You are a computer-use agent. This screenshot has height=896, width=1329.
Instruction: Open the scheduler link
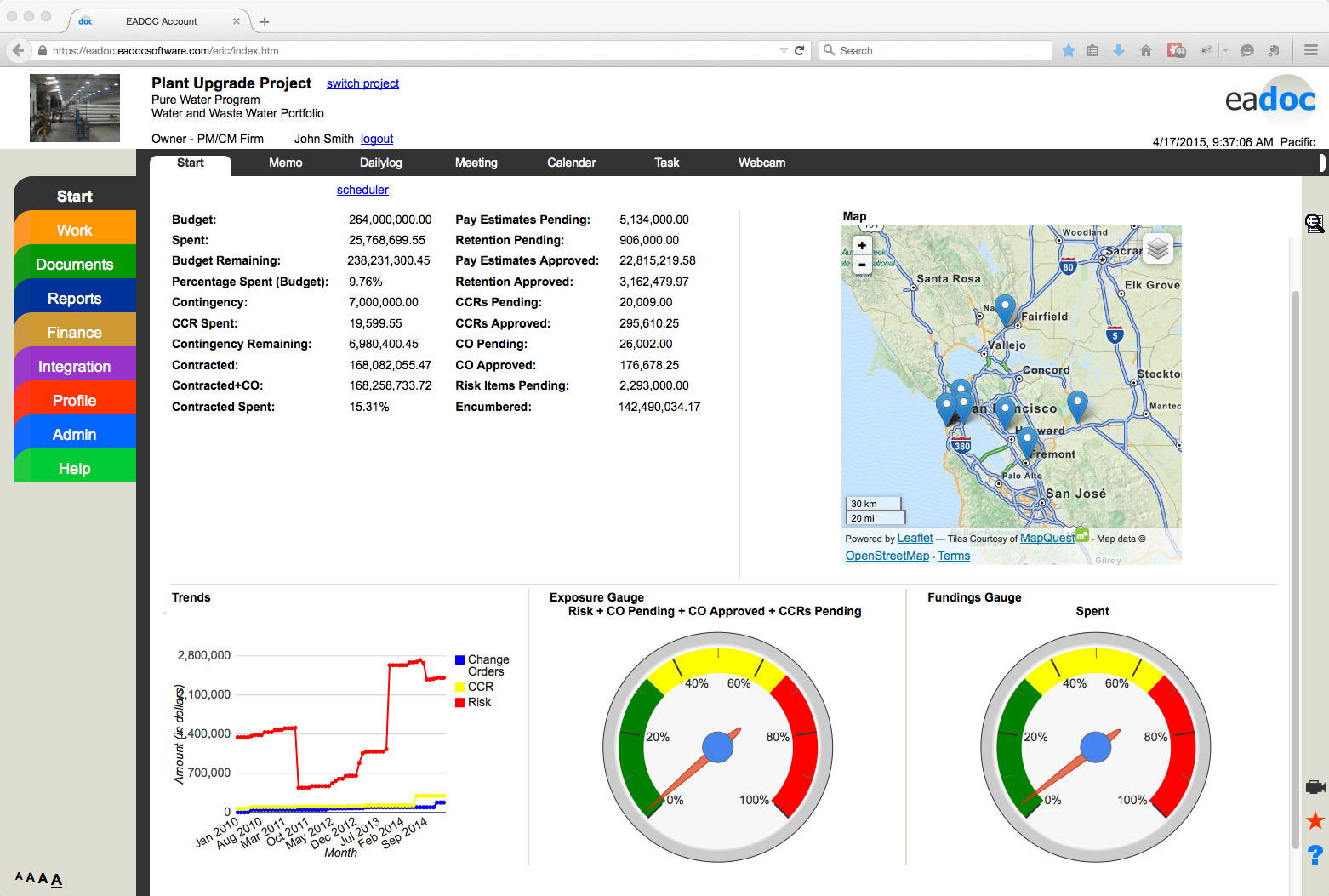[362, 190]
